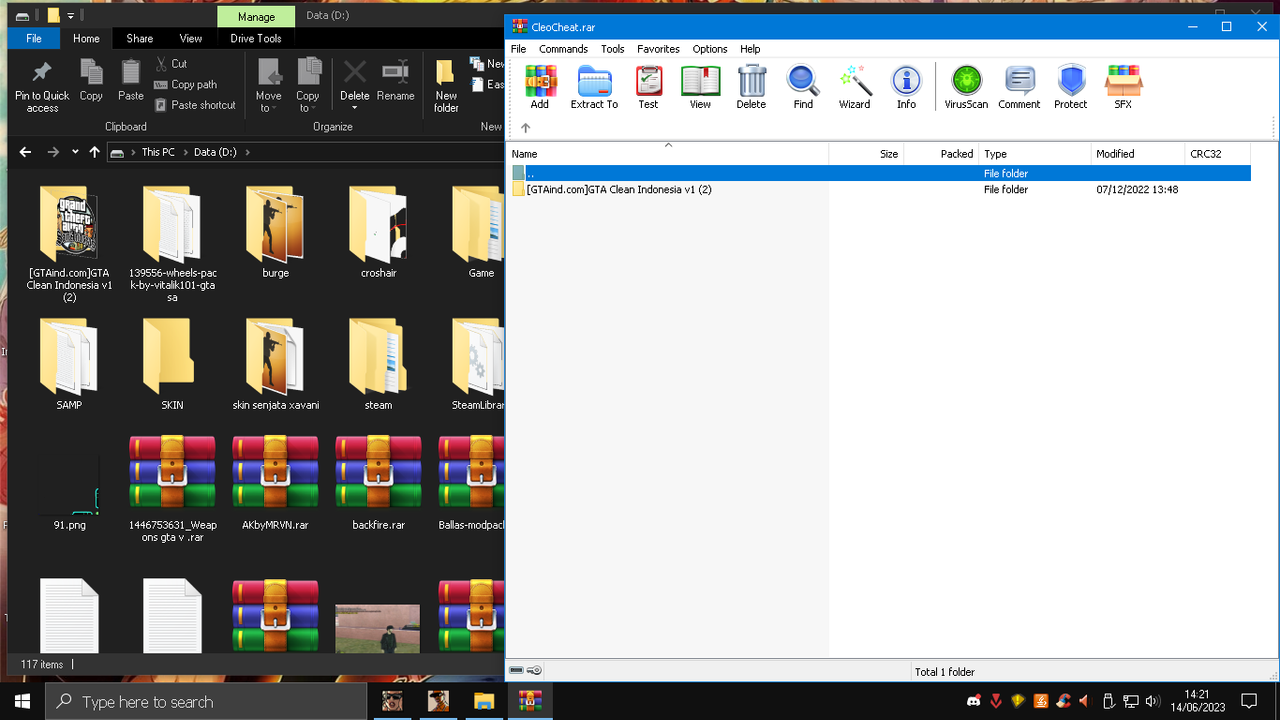Click the Add icon in WinRAR toolbar
1280x720 pixels.
point(540,87)
